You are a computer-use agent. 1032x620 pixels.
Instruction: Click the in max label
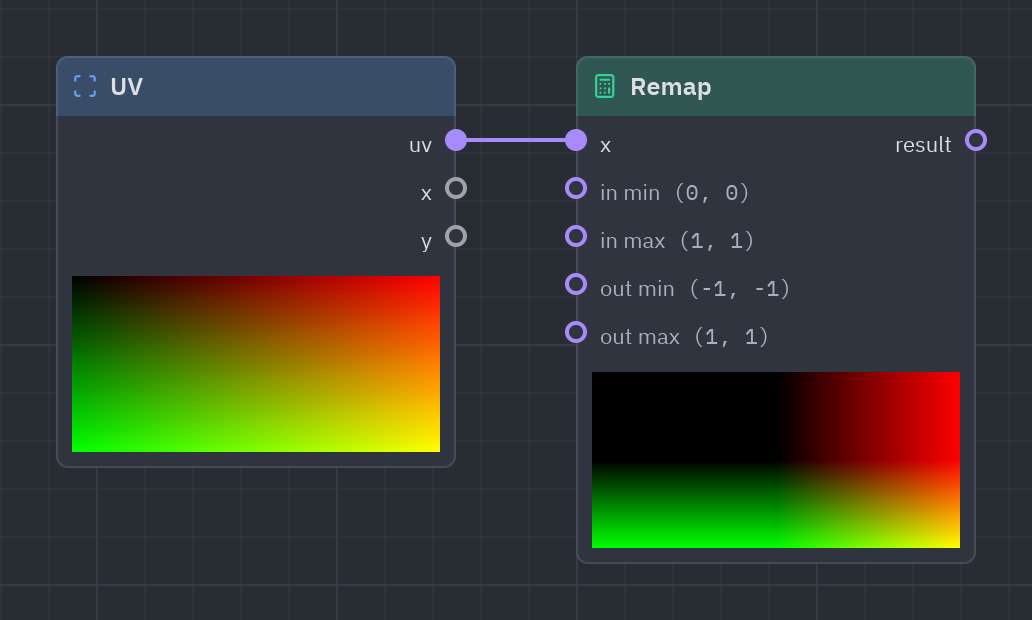click(632, 241)
